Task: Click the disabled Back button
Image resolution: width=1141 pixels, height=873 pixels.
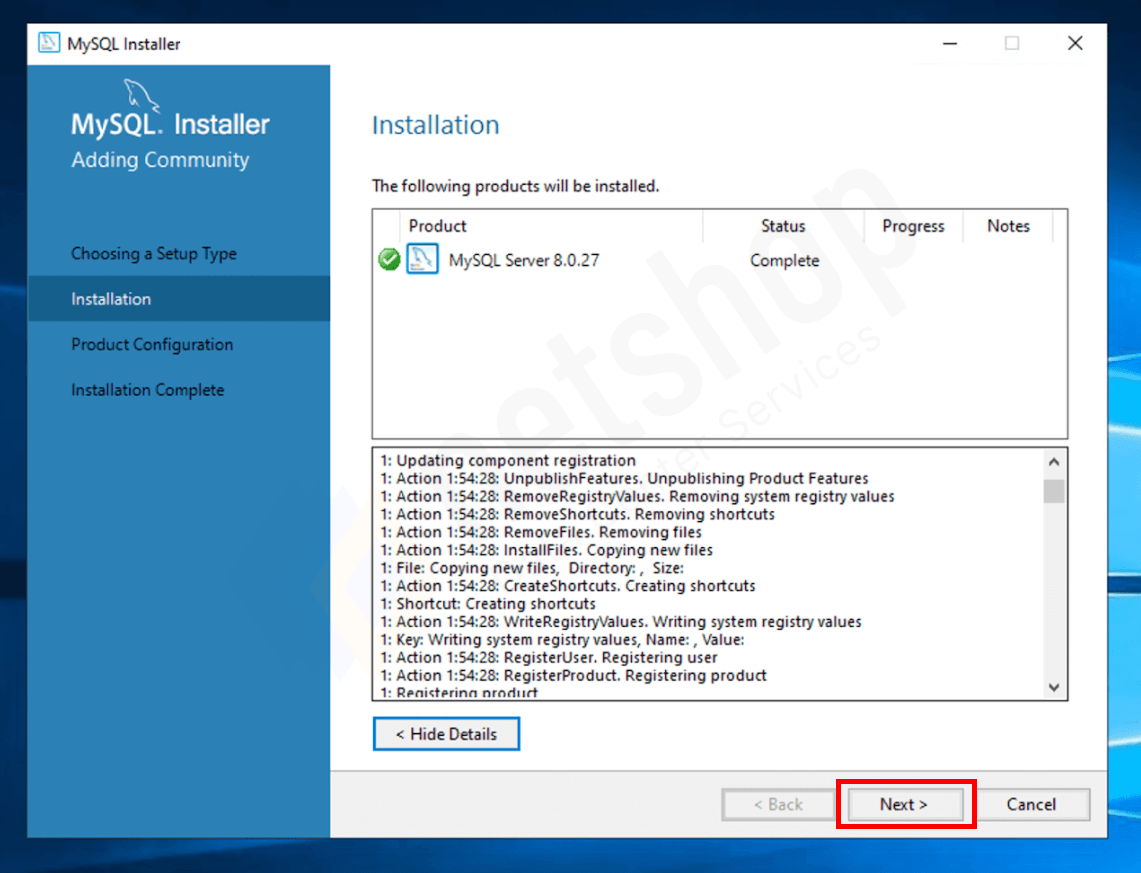Action: pos(778,804)
